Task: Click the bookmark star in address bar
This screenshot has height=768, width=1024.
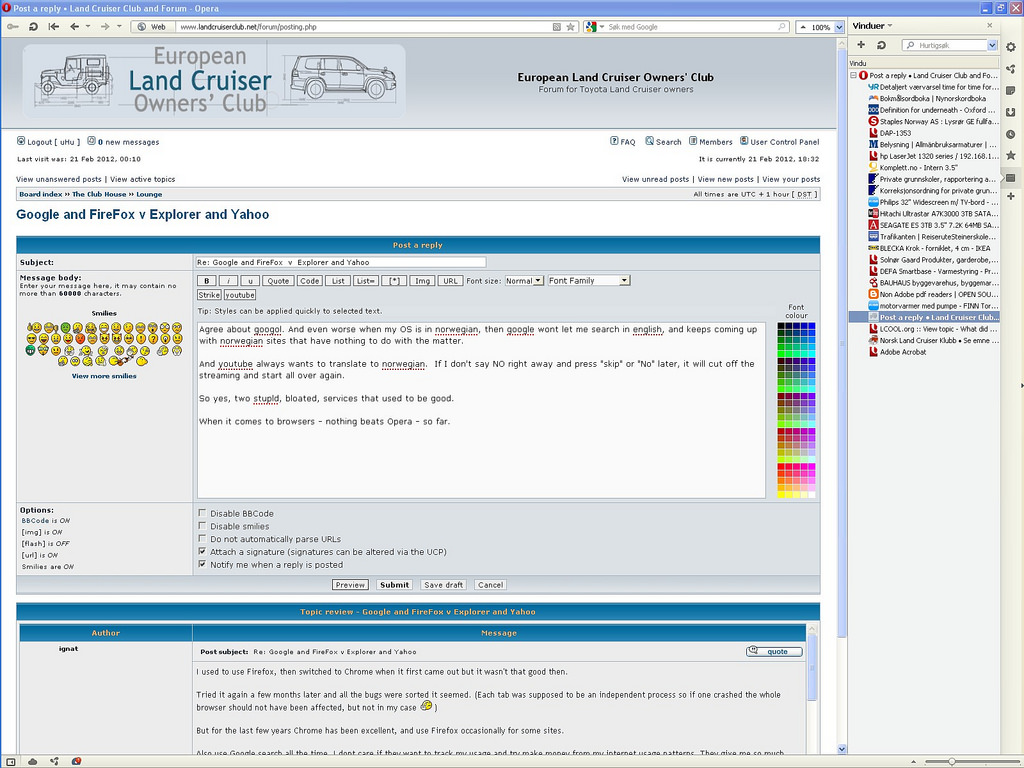Action: point(570,27)
